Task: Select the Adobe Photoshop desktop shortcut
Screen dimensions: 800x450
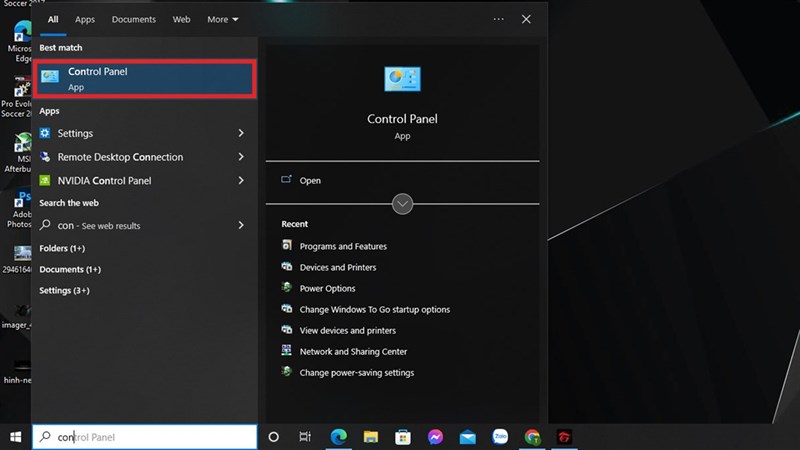Action: (x=19, y=209)
